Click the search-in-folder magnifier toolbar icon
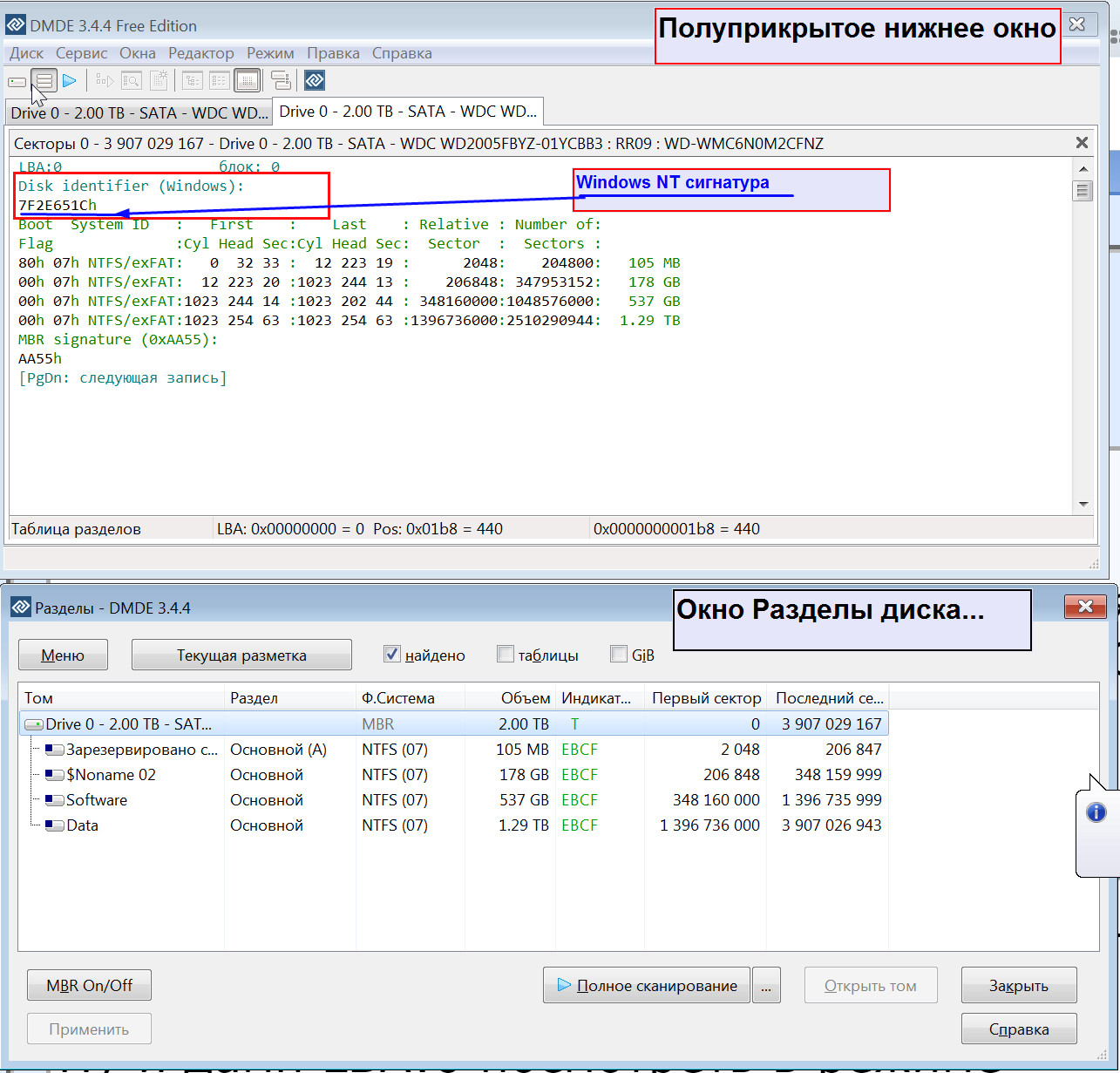Viewport: 1120px width, 1073px height. tap(131, 81)
